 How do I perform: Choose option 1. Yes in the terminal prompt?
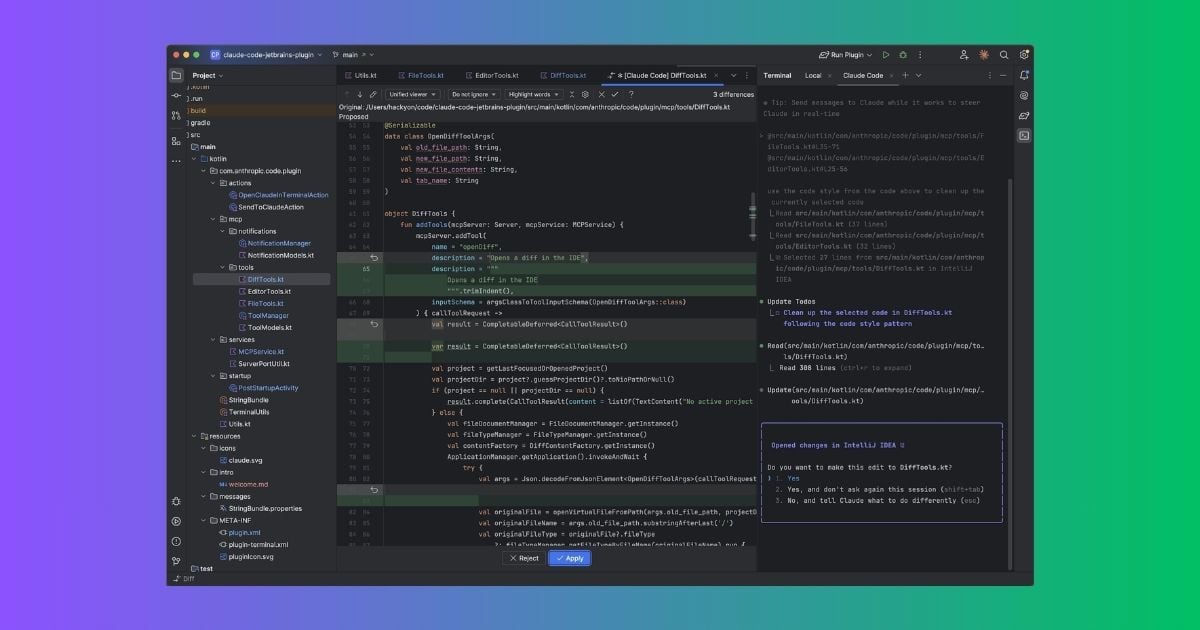click(786, 478)
